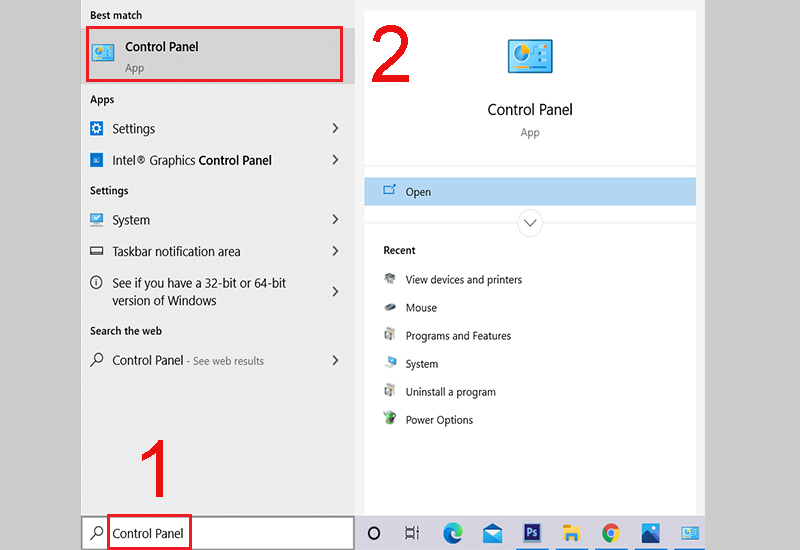
Task: Open Photos app from the taskbar
Action: coord(651,533)
